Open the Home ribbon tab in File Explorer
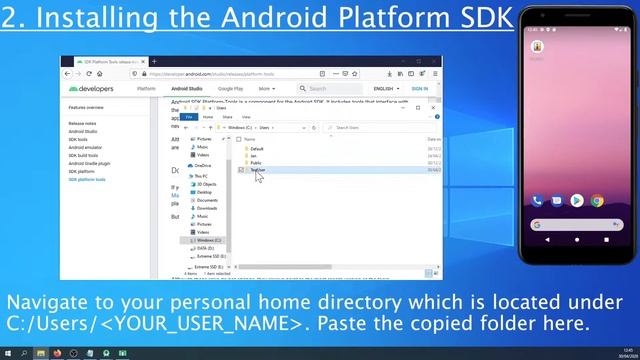 [x=208, y=117]
